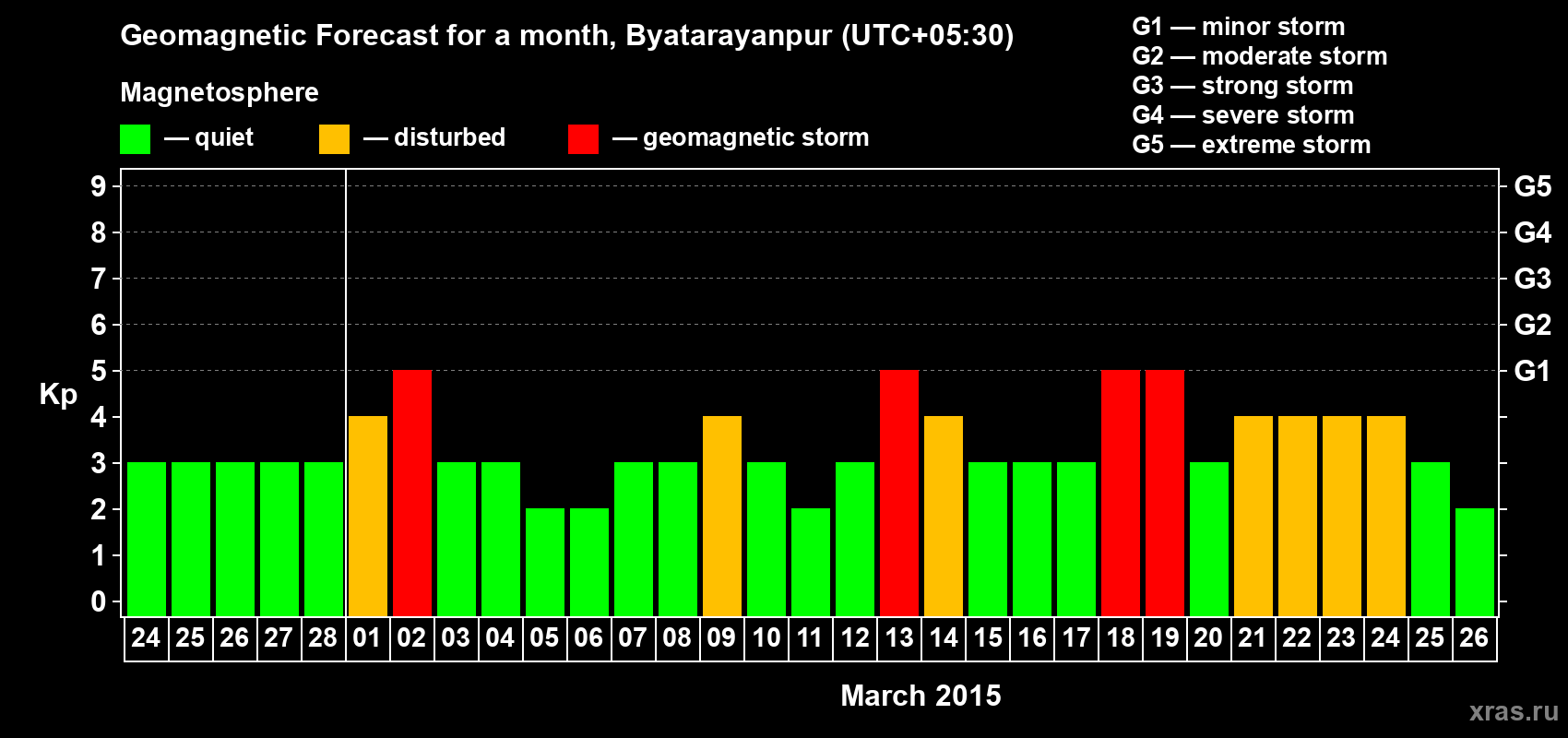Click the 'G2 — moderate storm' legend text

point(1260,56)
